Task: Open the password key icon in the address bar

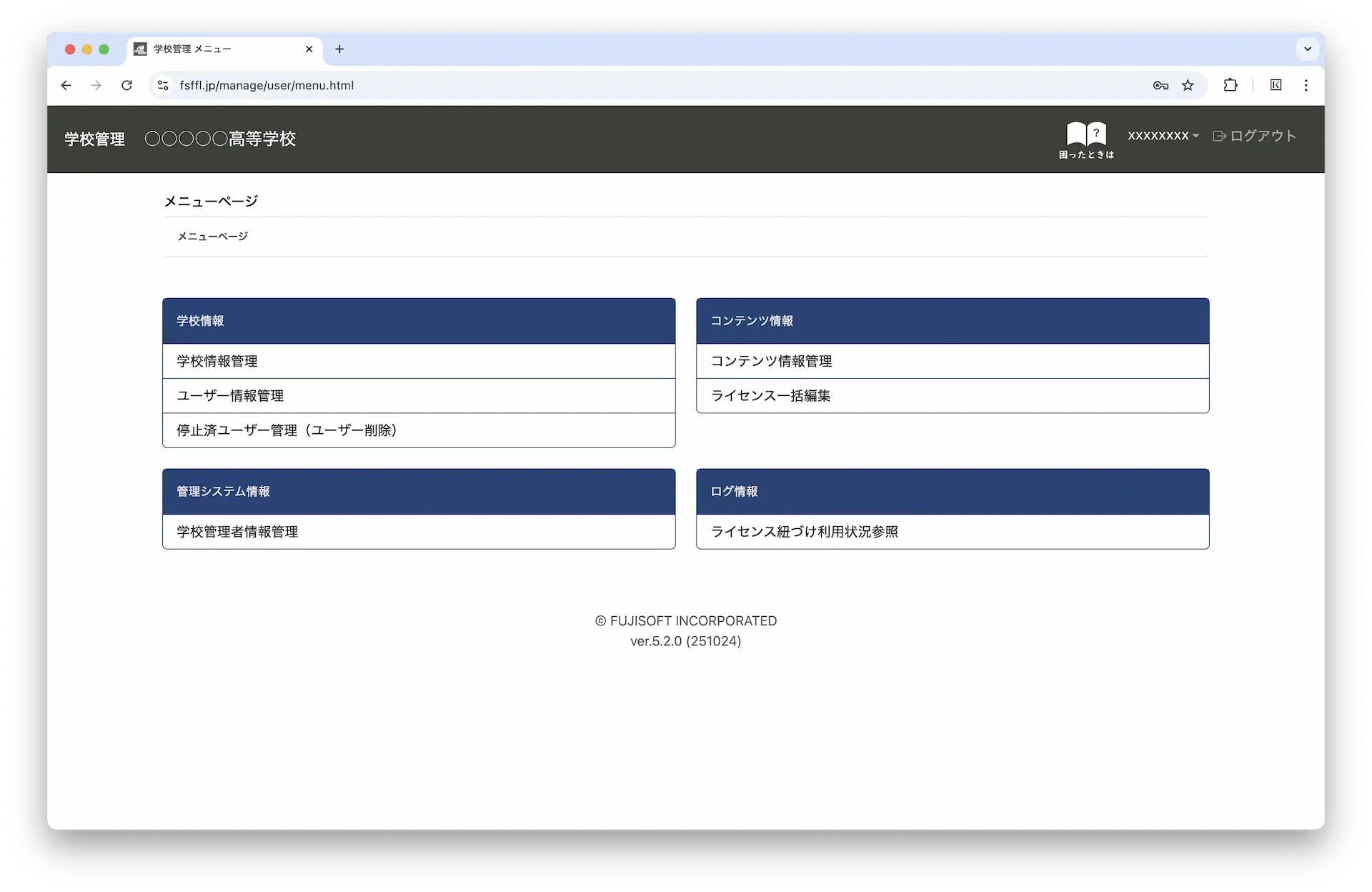Action: pyautogui.click(x=1160, y=86)
